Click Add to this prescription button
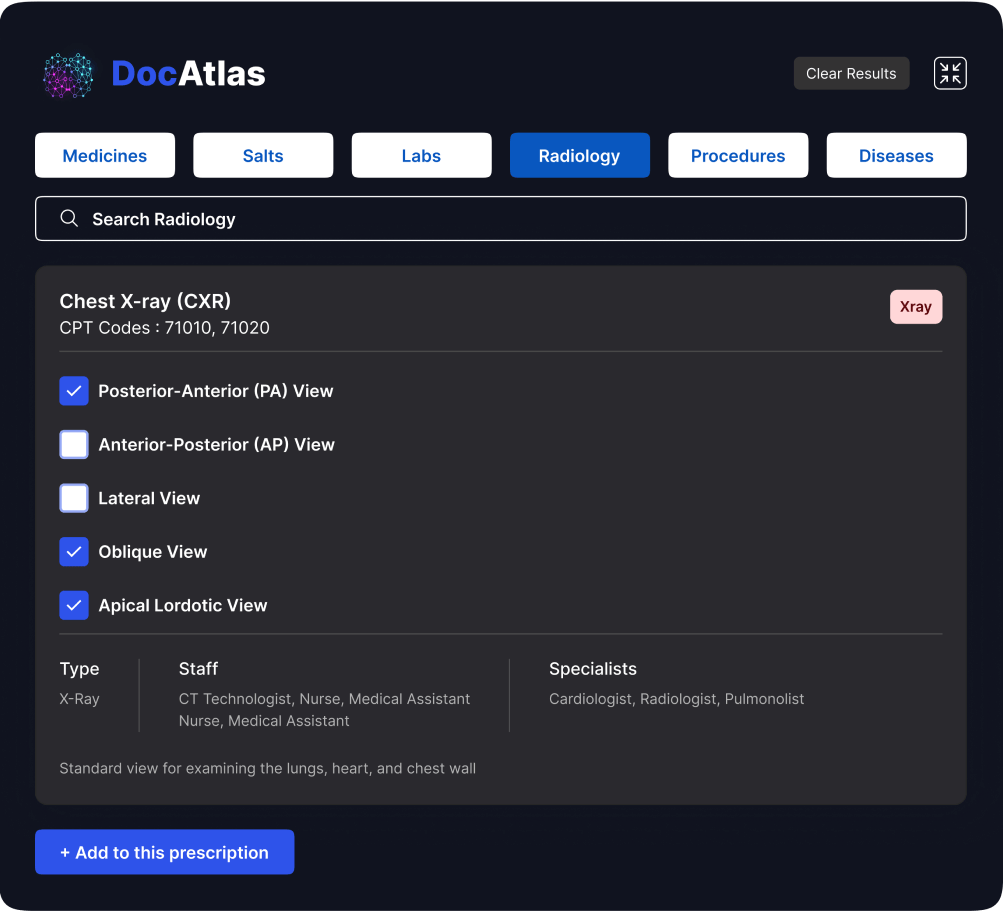The width and height of the screenshot is (1003, 911). click(165, 852)
